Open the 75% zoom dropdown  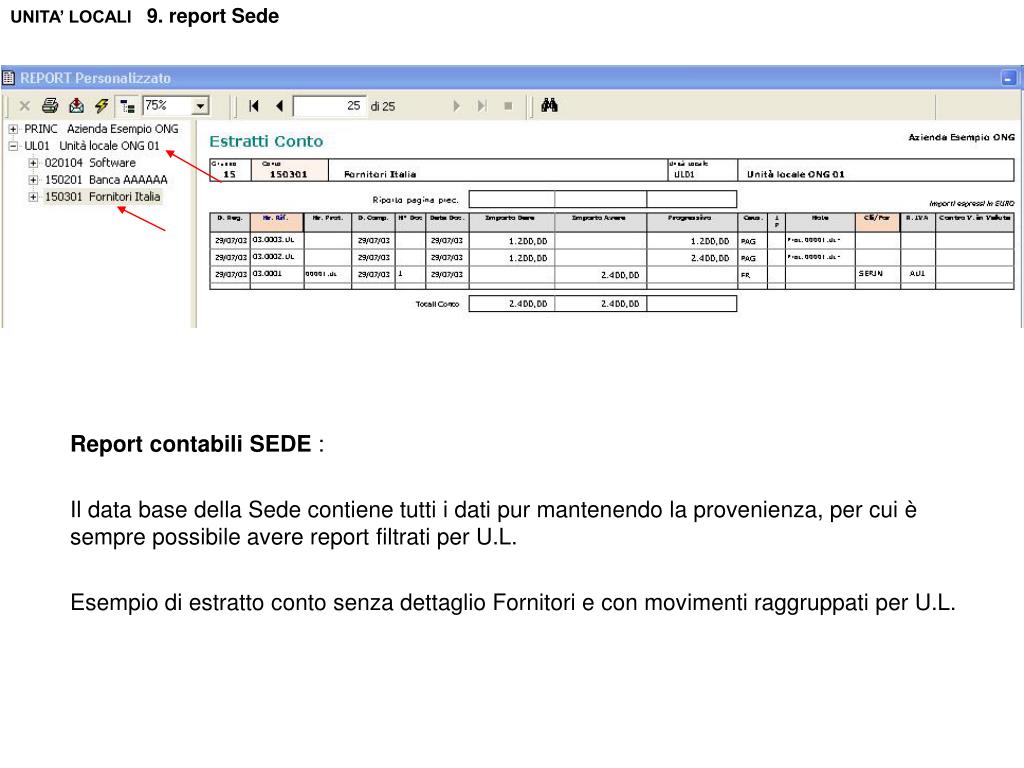coord(200,105)
